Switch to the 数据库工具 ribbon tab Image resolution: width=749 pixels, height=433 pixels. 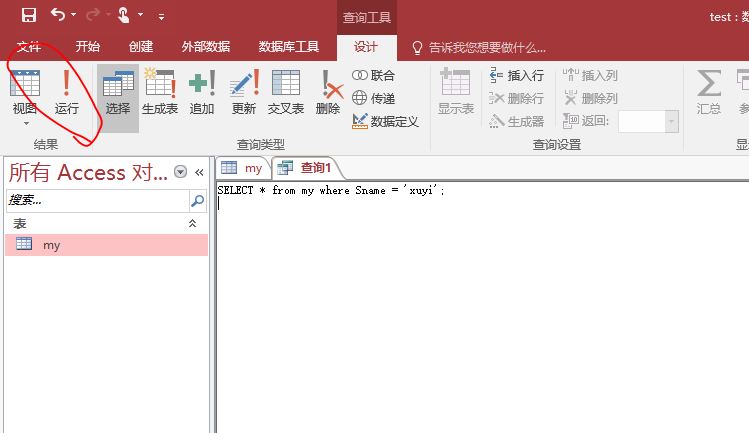(x=289, y=47)
